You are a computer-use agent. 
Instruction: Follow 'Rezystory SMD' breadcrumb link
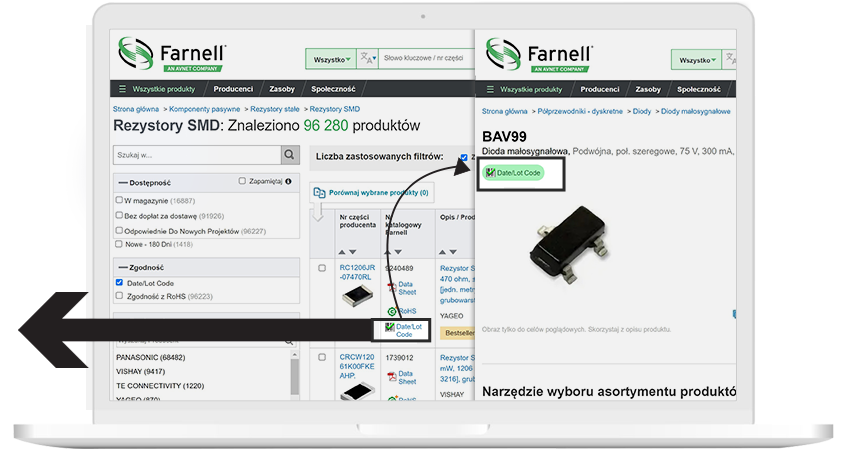click(334, 109)
